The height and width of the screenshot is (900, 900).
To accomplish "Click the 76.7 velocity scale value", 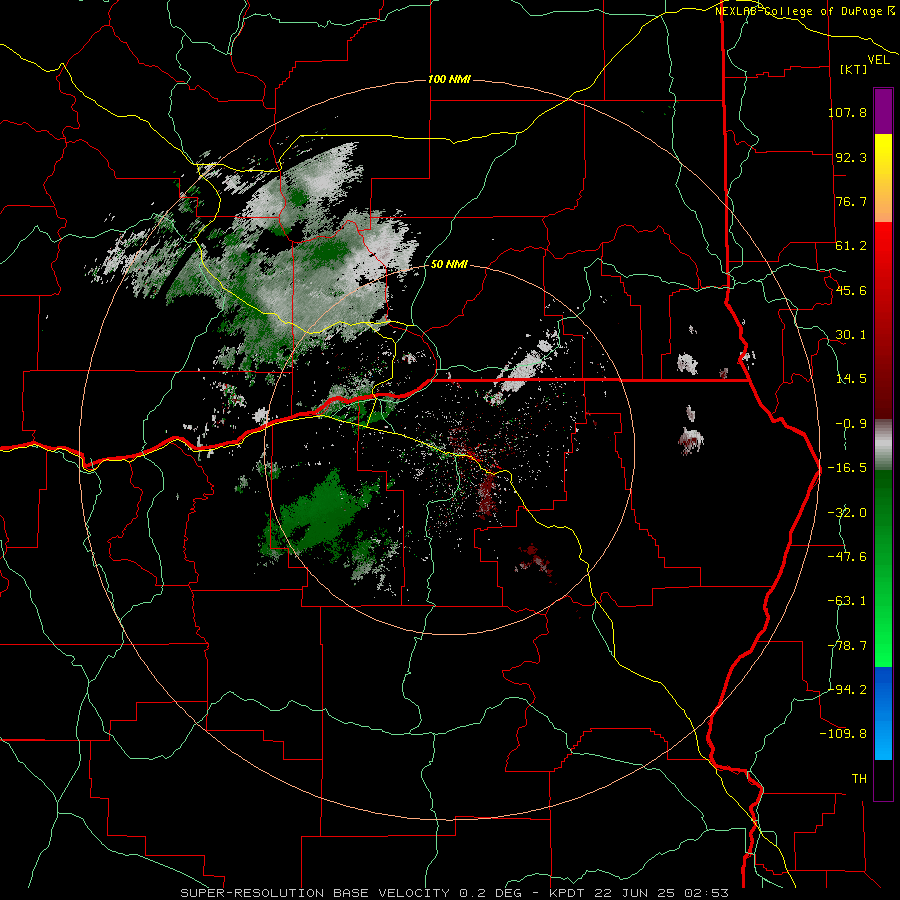I will [x=851, y=201].
